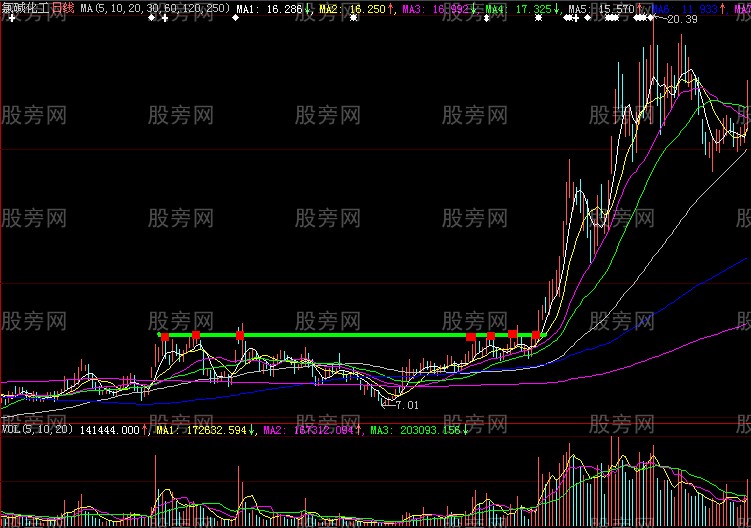Click the diamond info marker under the MA4 label
751x528 pixels.
click(x=487, y=18)
